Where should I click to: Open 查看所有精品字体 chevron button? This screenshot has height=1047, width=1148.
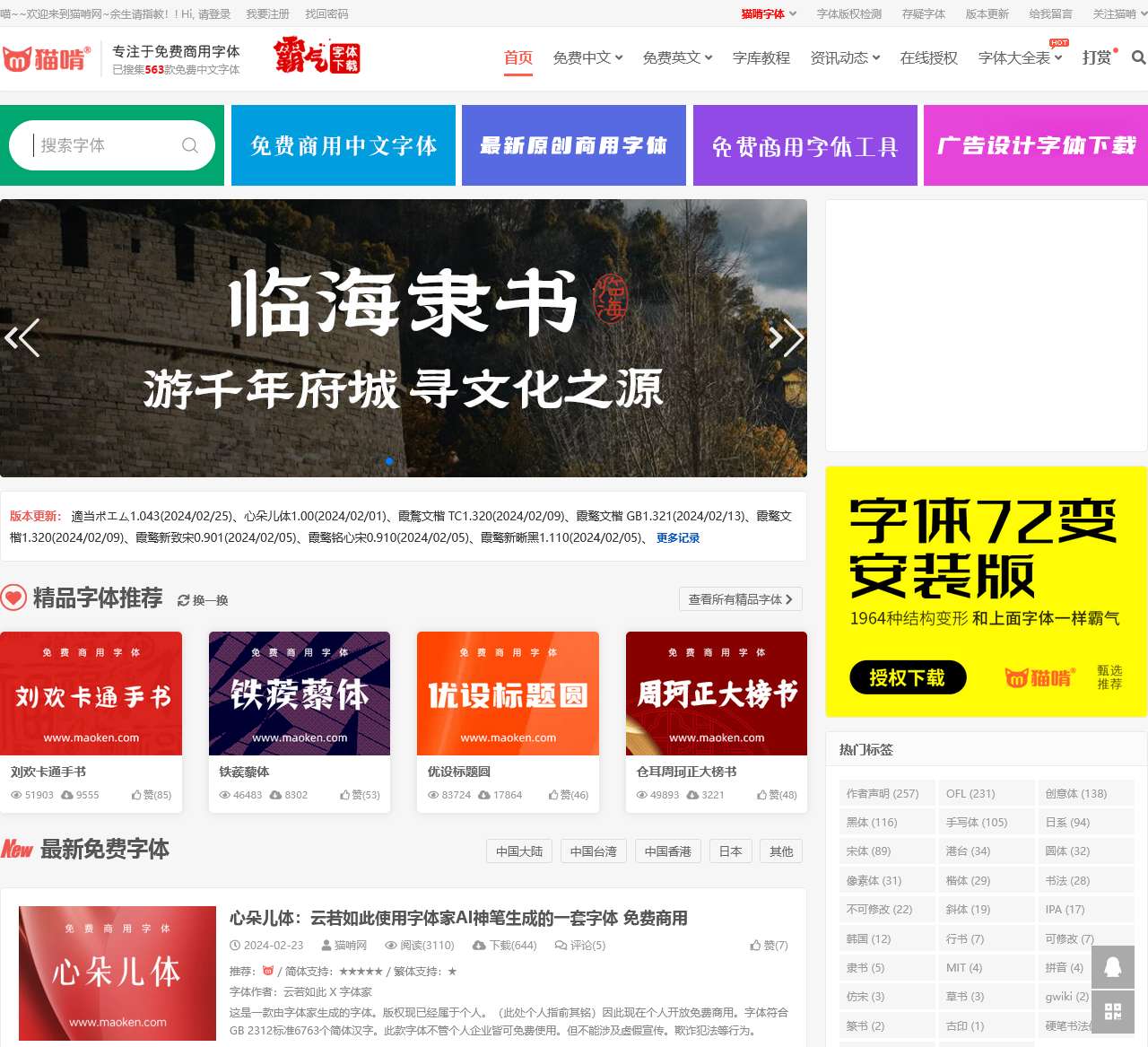(741, 599)
